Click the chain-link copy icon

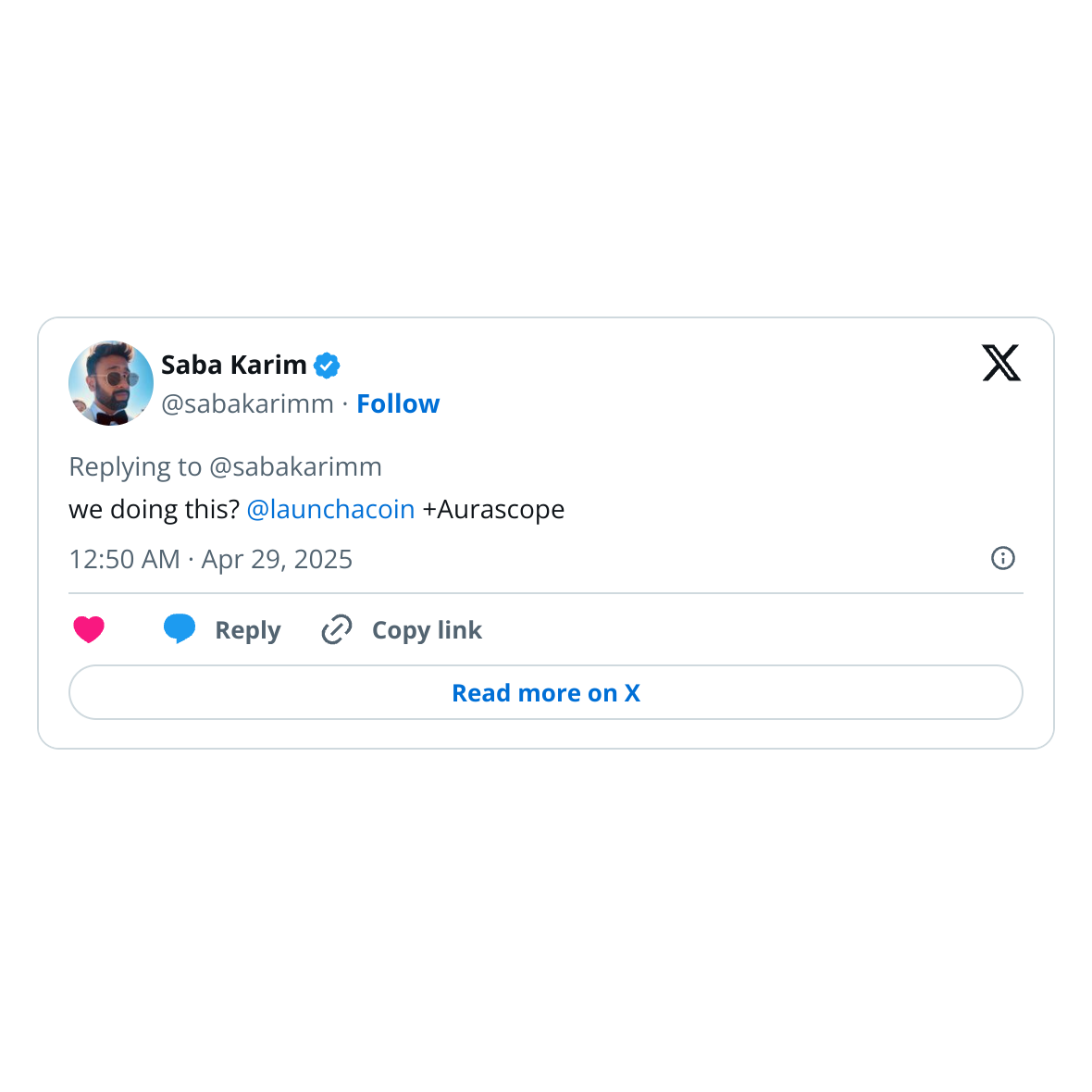(x=337, y=629)
